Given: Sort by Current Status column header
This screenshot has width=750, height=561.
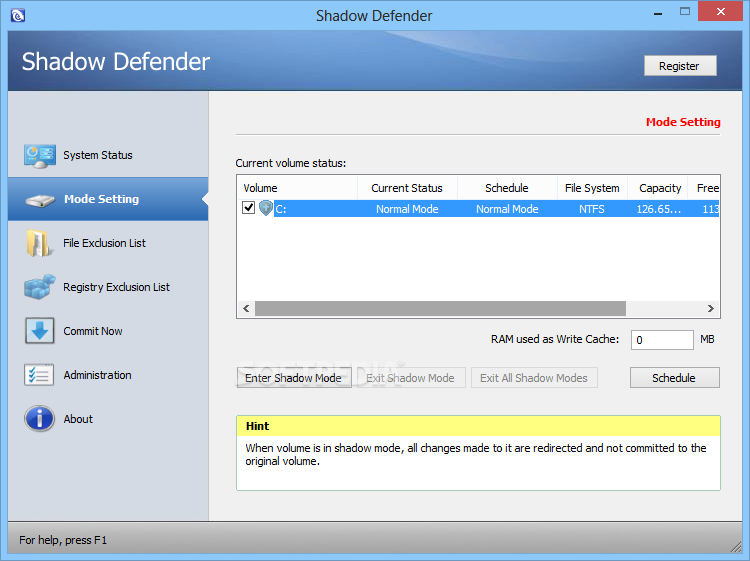Looking at the screenshot, I should (408, 188).
